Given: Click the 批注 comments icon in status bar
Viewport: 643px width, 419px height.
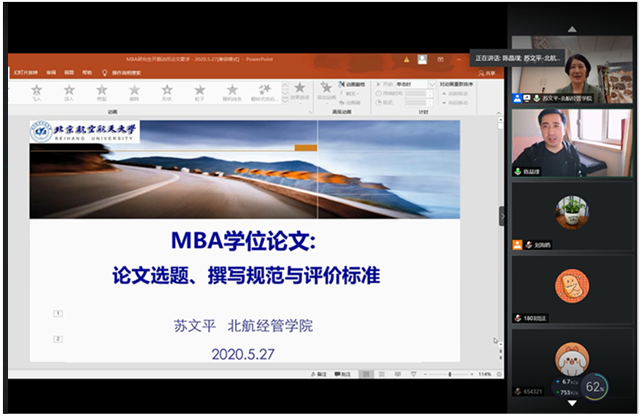Looking at the screenshot, I should pyautogui.click(x=345, y=374).
